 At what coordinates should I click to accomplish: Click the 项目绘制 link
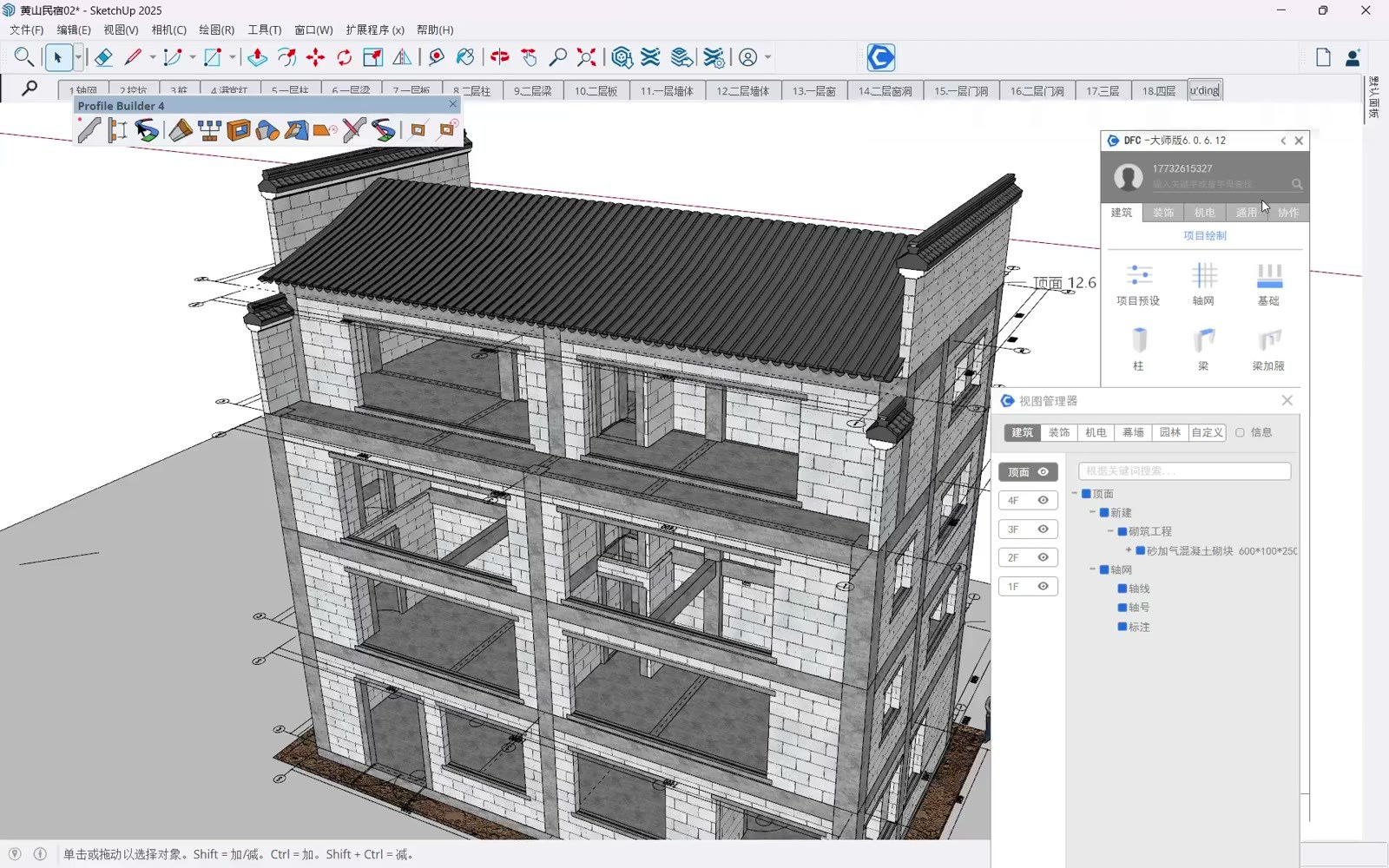click(x=1205, y=235)
